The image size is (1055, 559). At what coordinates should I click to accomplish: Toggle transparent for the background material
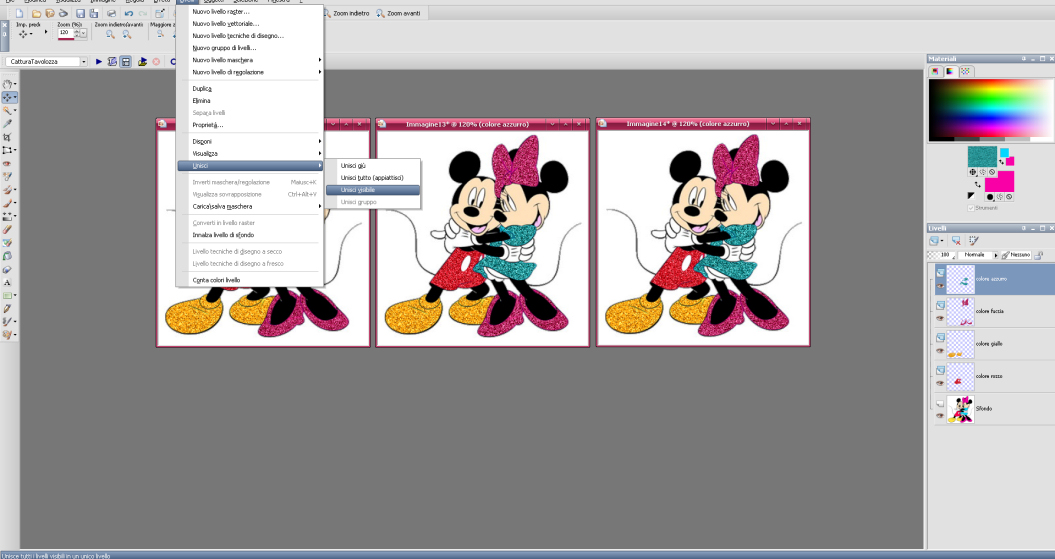pos(1010,197)
